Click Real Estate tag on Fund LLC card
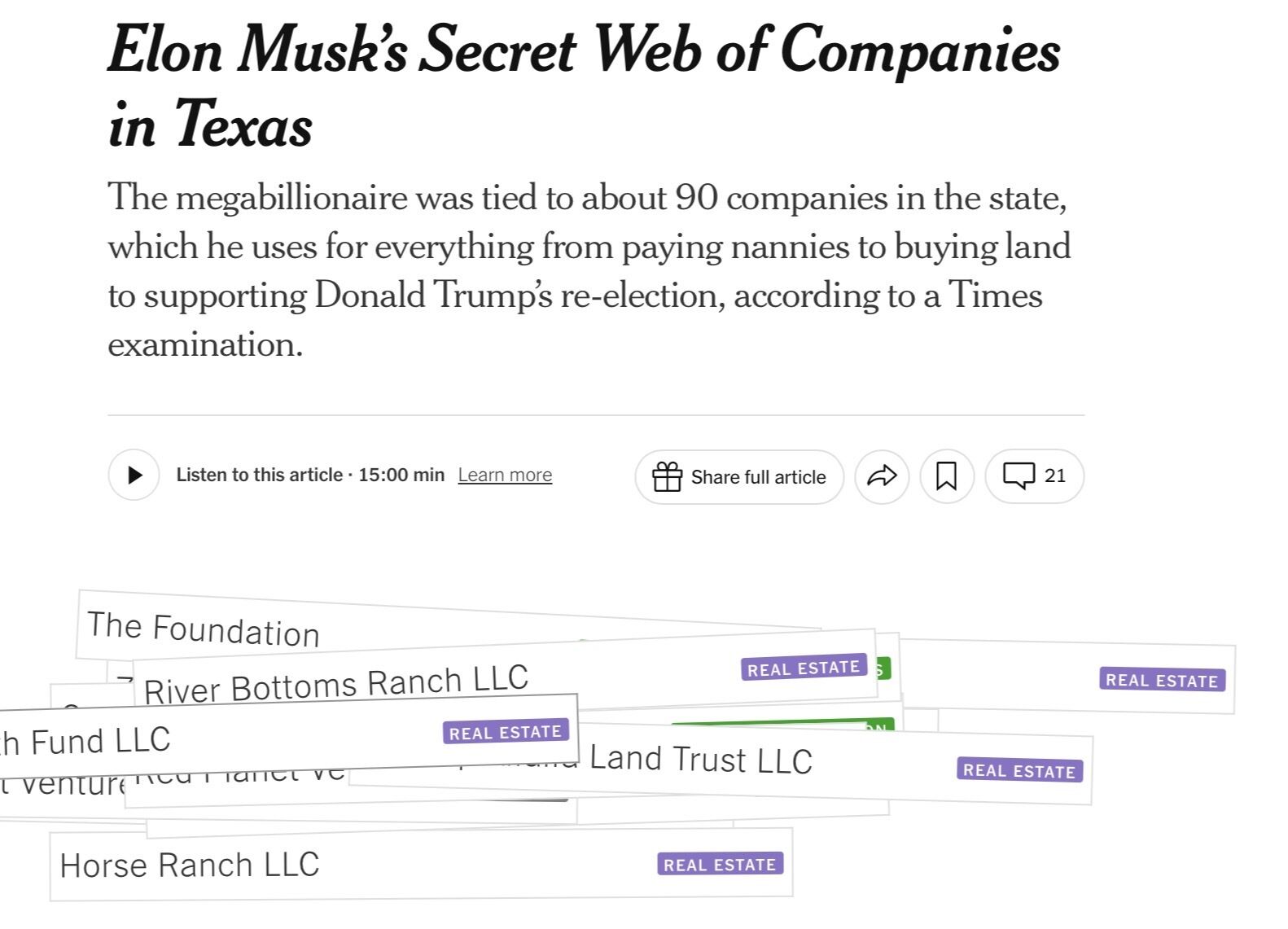The image size is (1288, 929). (505, 733)
